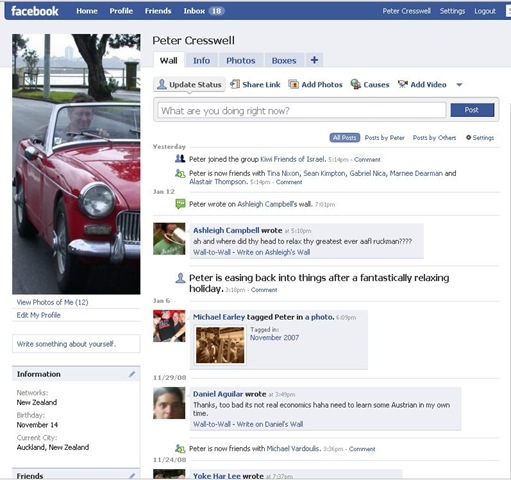
Task: Click friends icon beside Michael Vardoulis post
Action: point(180,448)
